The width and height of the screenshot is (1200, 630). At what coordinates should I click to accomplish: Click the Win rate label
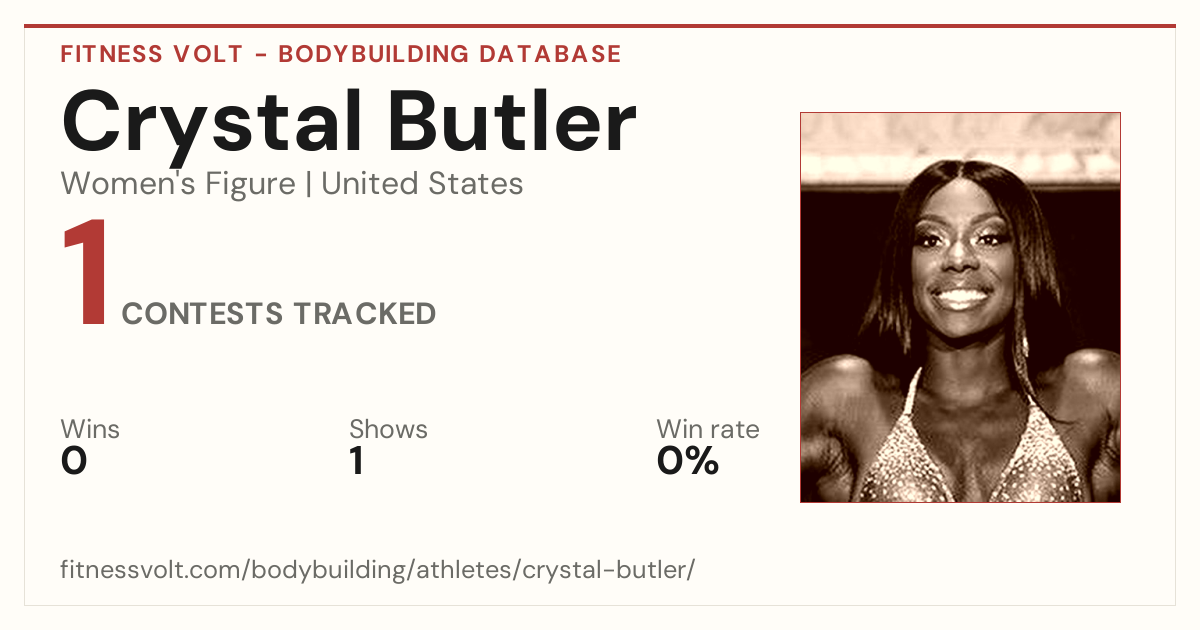tap(708, 429)
